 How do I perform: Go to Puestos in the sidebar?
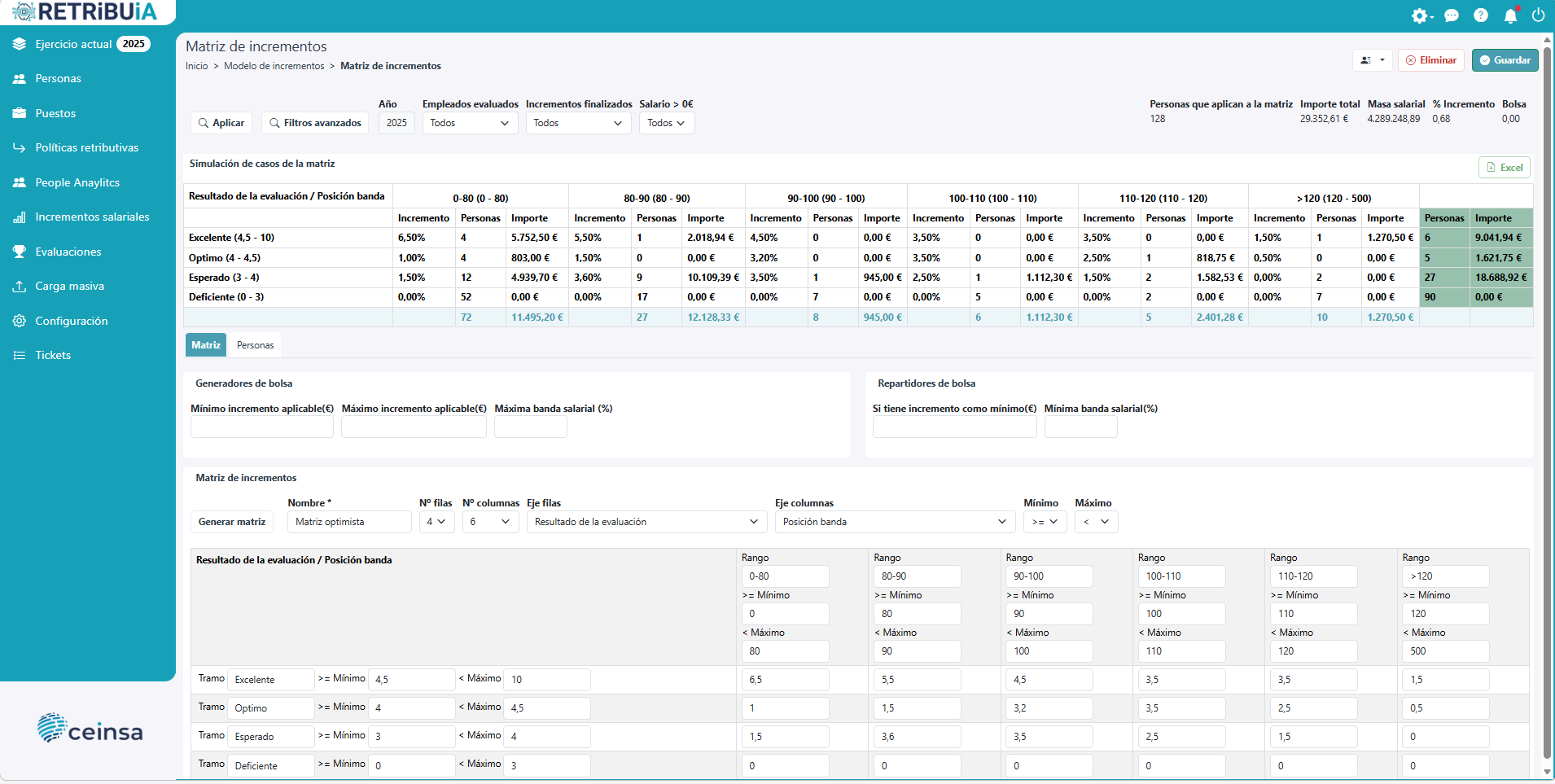(x=55, y=113)
